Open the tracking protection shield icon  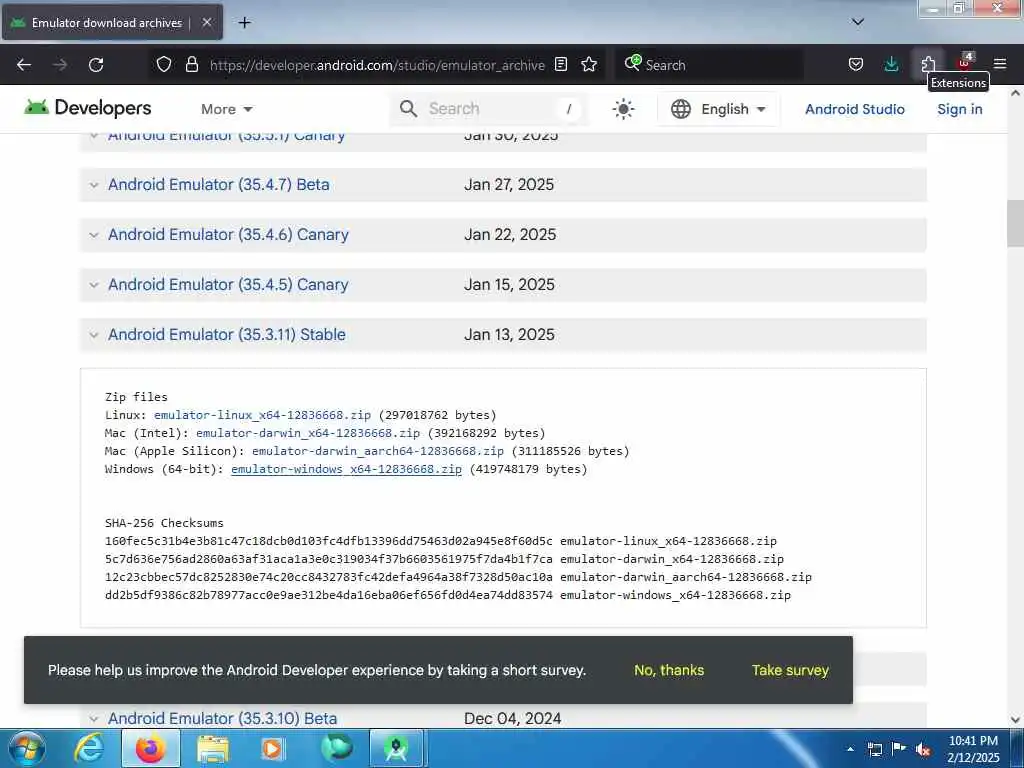click(x=164, y=65)
